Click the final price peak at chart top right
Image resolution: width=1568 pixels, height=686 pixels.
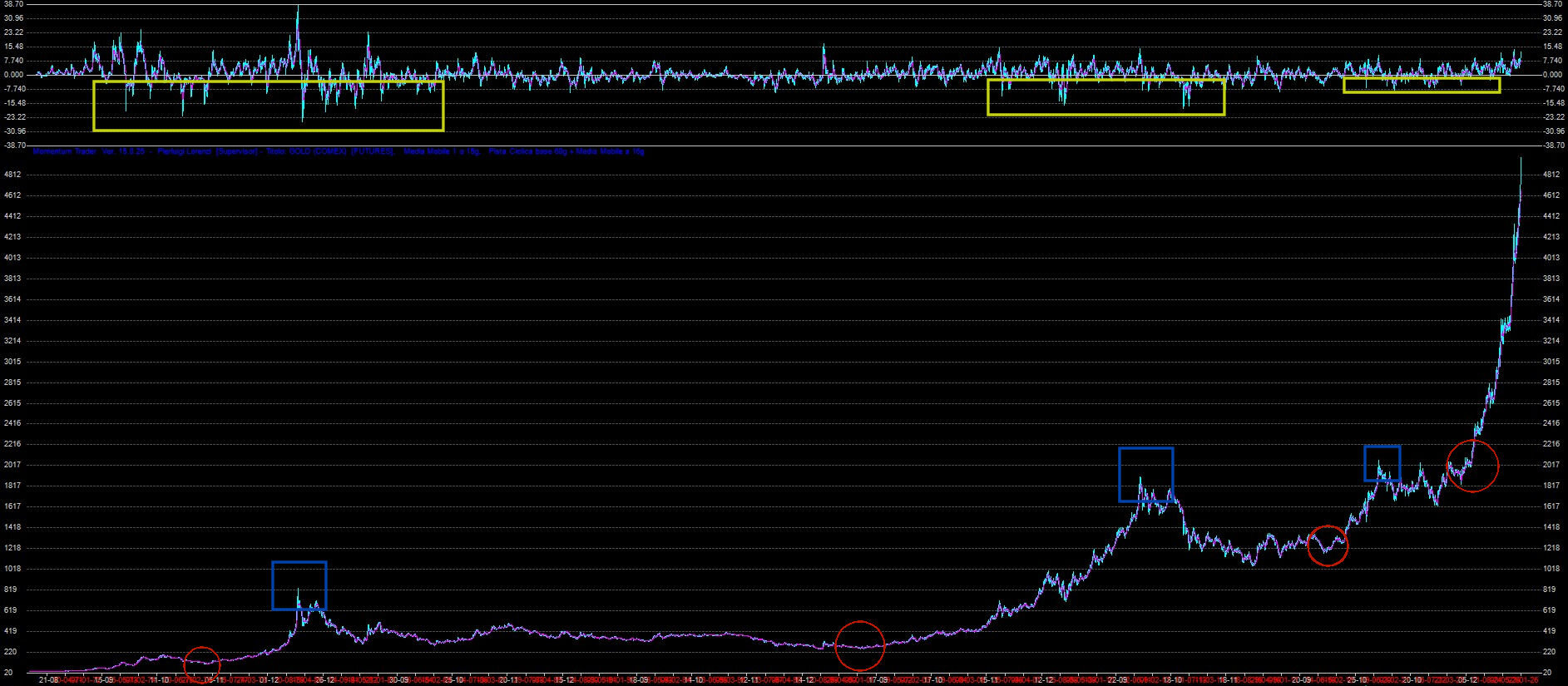pyautogui.click(x=1521, y=160)
